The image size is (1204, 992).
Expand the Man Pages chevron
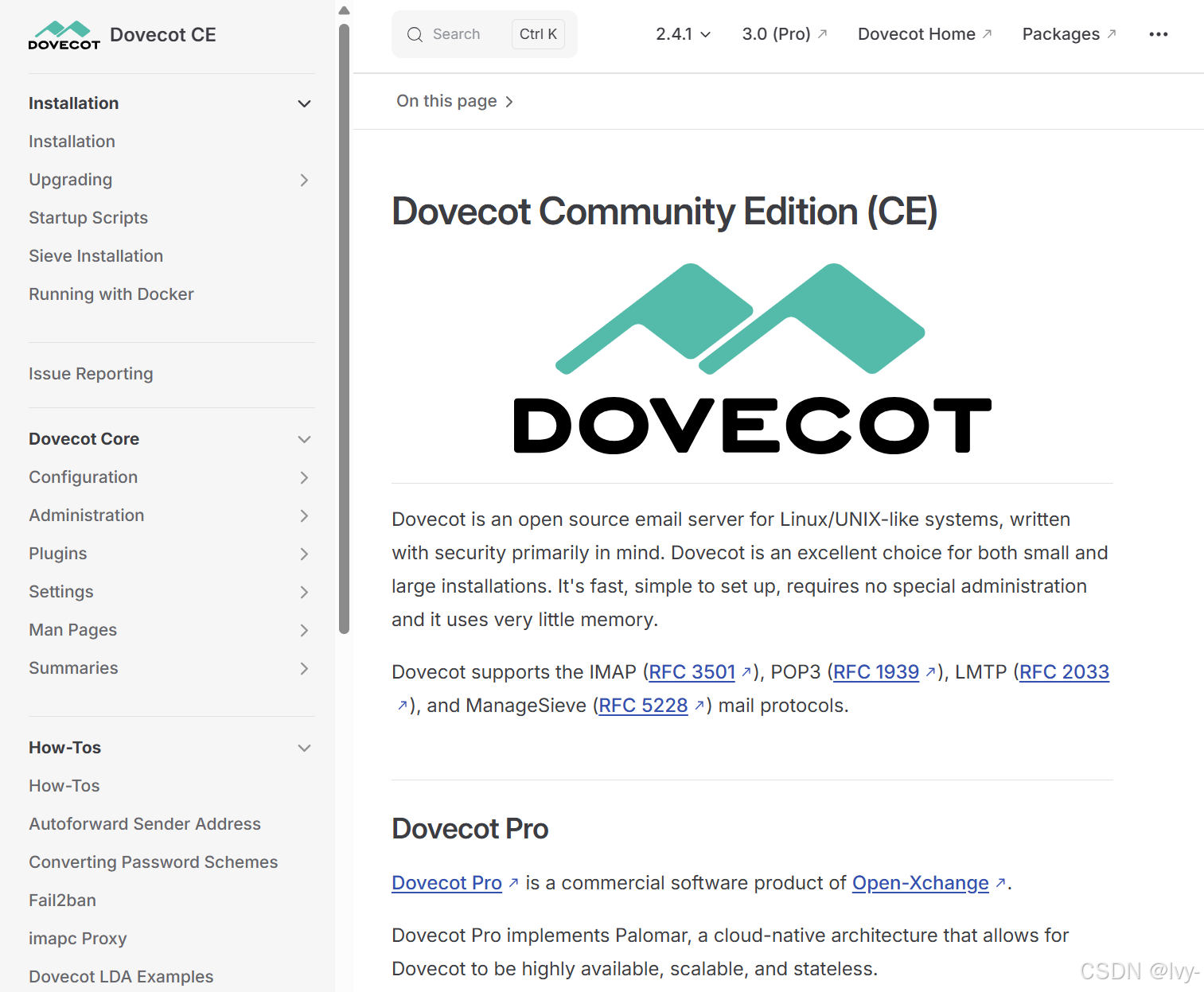[304, 630]
